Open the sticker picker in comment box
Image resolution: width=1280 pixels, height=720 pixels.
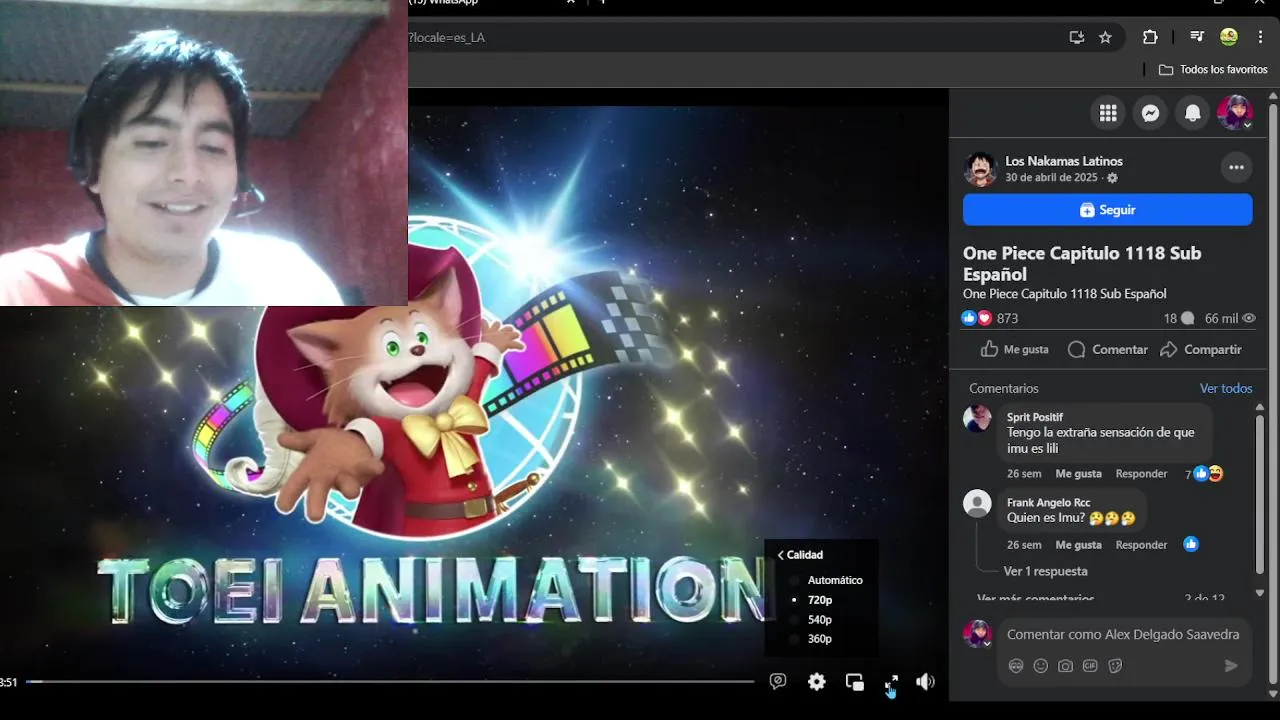coord(1115,666)
